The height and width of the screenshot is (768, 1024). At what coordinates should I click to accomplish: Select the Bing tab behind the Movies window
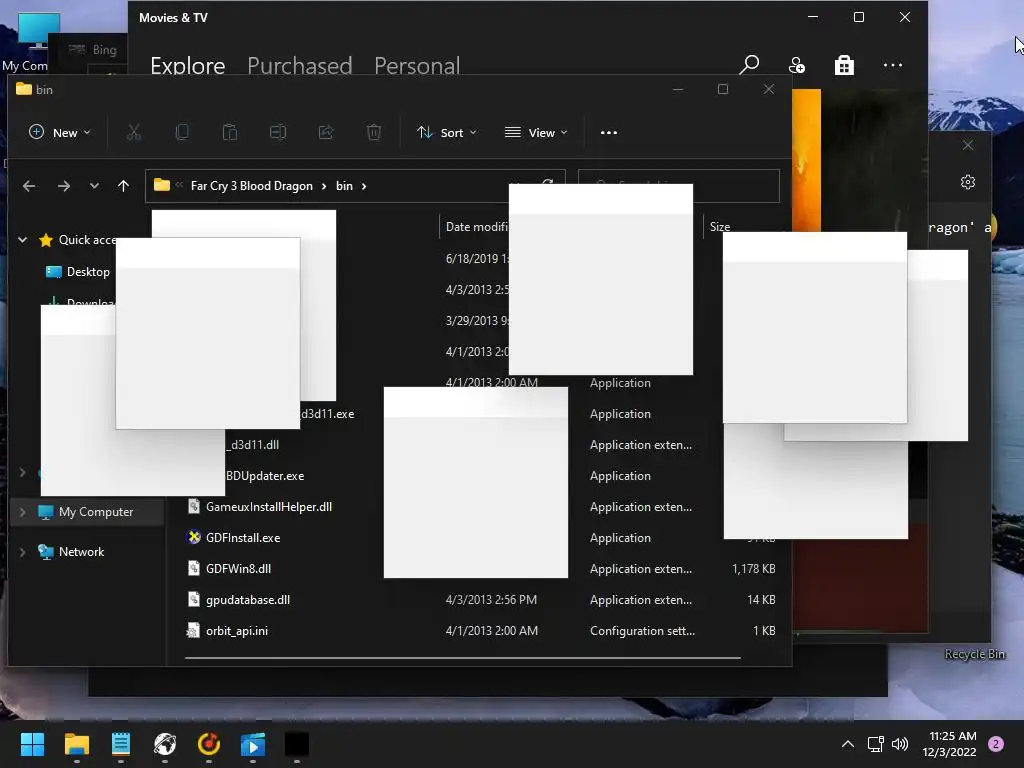click(x=92, y=50)
